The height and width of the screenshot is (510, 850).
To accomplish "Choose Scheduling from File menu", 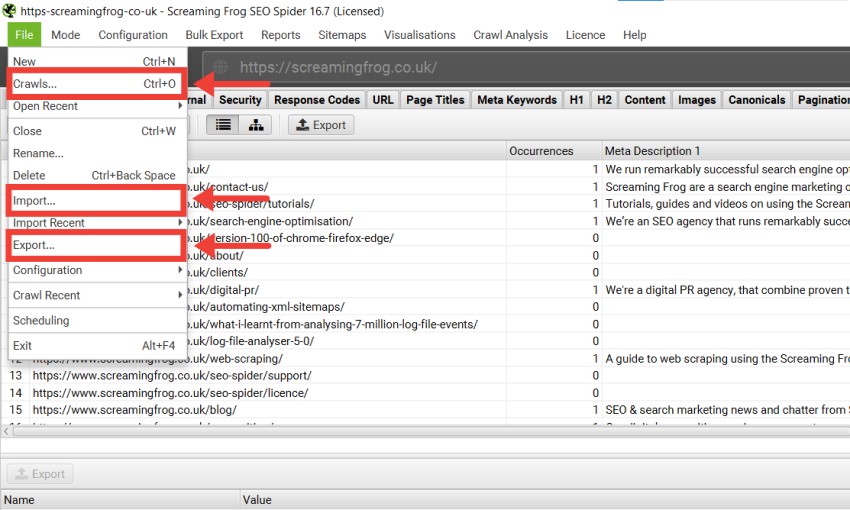I will 97,320.
